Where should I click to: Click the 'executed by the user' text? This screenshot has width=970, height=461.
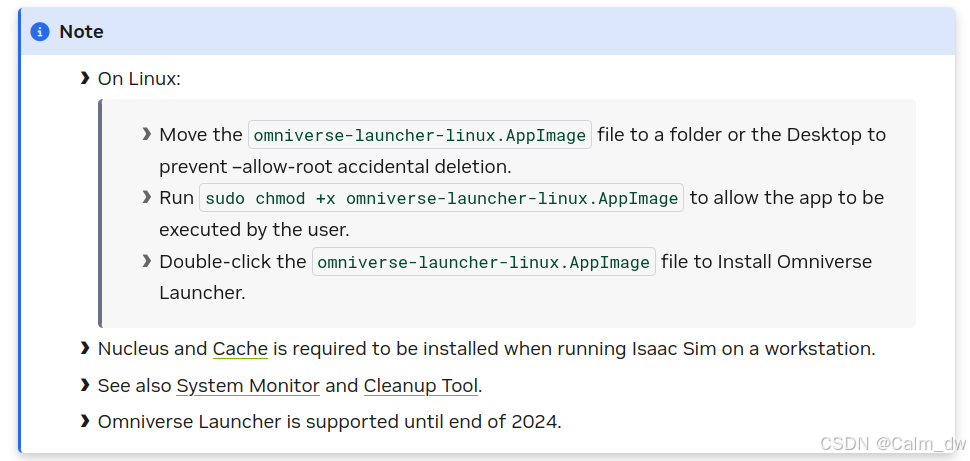(x=254, y=229)
